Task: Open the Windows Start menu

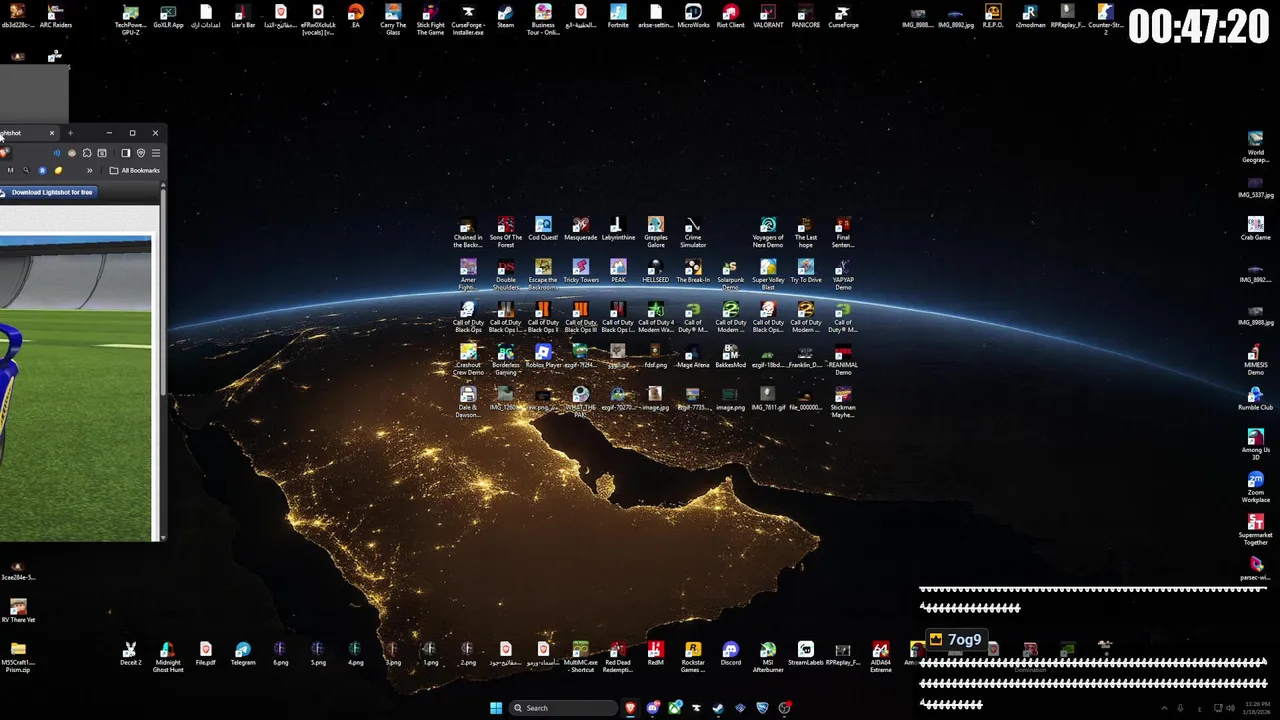Action: click(x=496, y=708)
